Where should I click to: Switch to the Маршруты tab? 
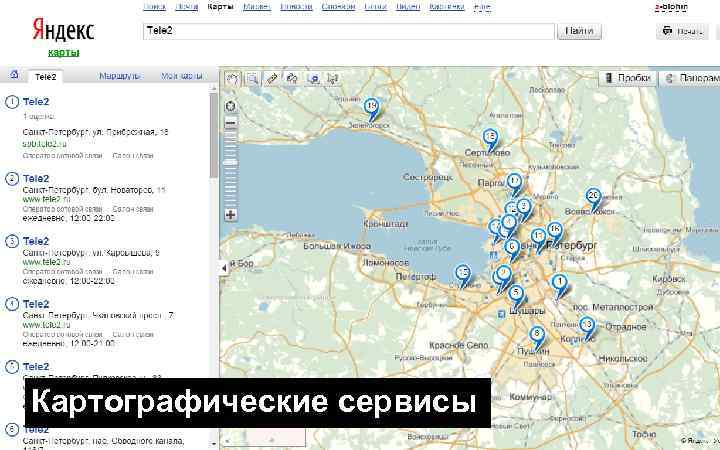119,76
